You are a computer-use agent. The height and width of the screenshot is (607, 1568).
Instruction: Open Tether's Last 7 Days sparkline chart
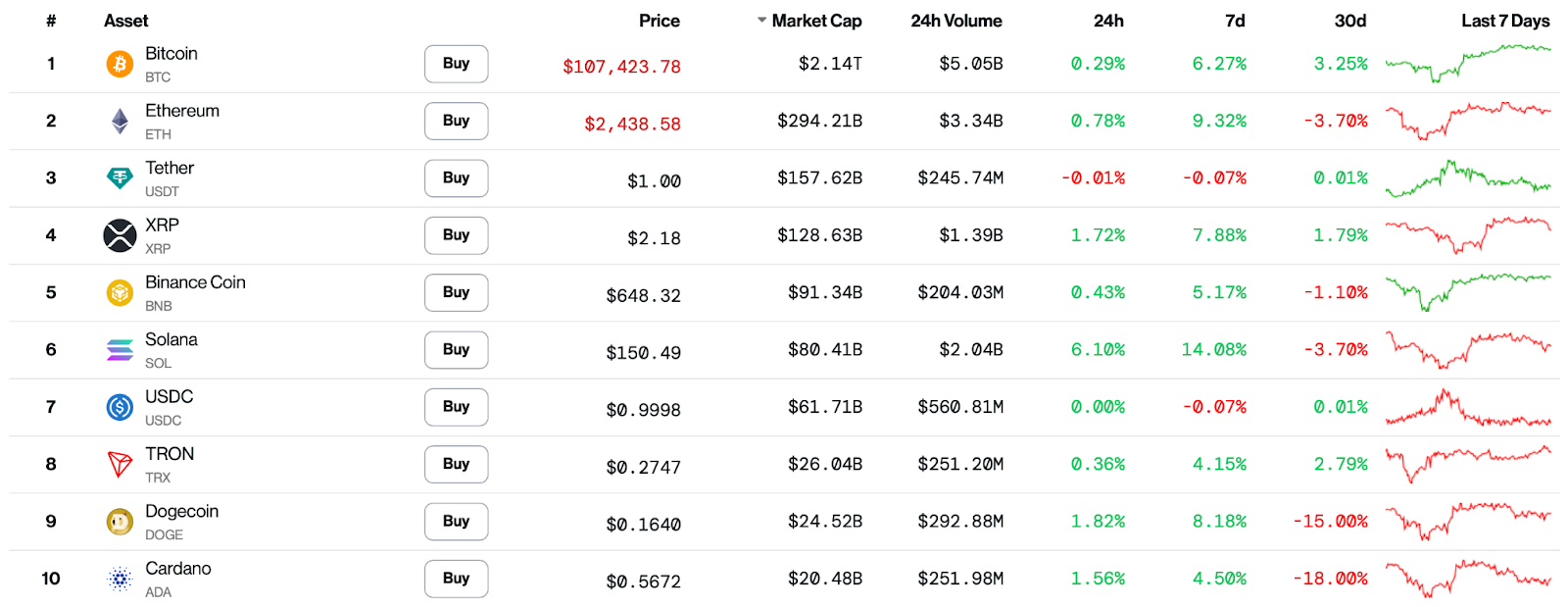(x=1467, y=178)
